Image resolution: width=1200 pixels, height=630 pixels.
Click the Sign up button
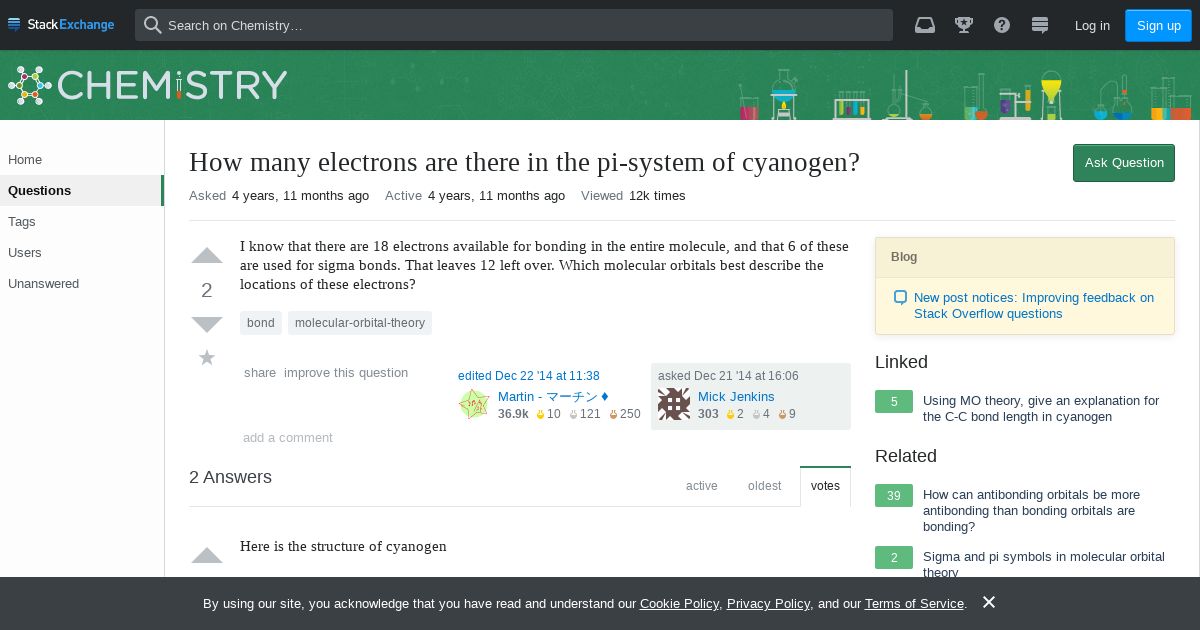click(x=1159, y=25)
